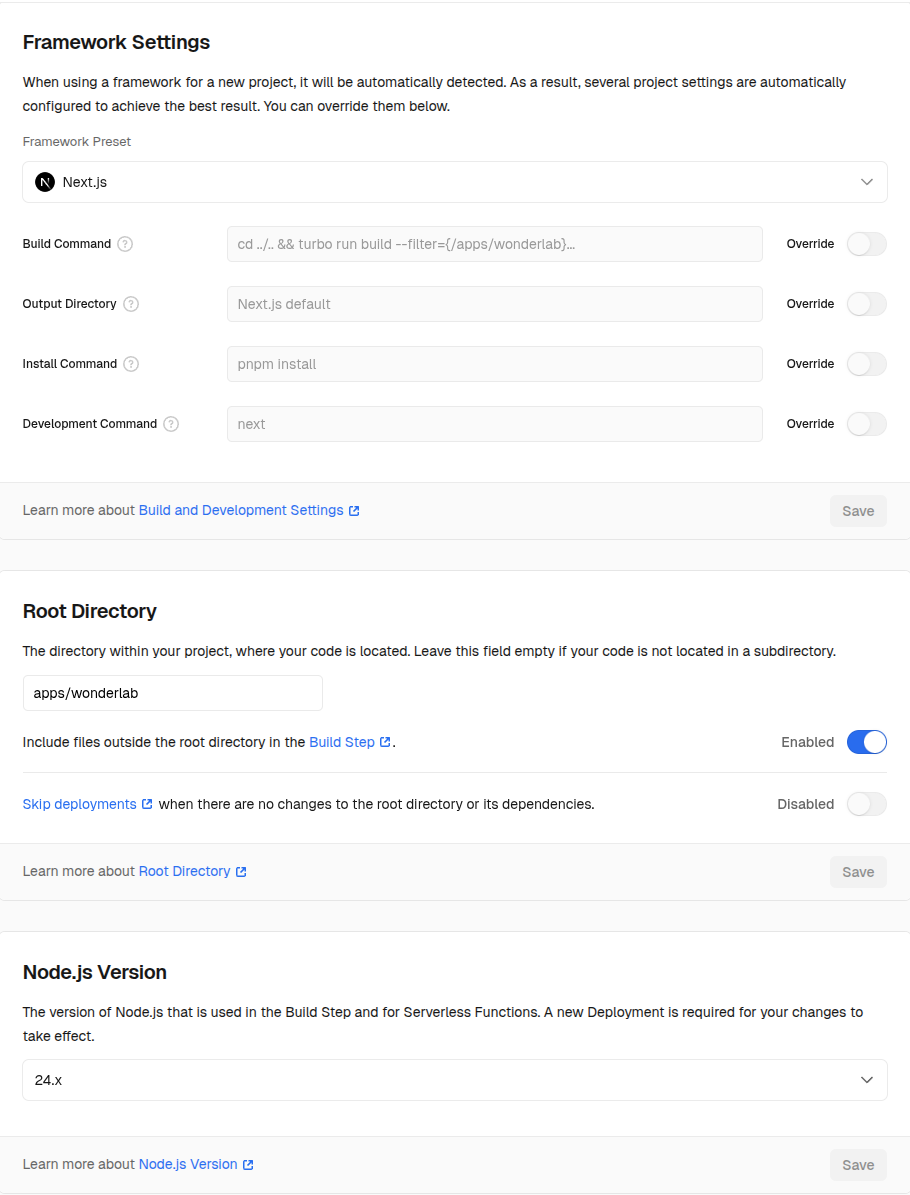Click the help icon beside Development Command
910x1195 pixels.
tap(171, 424)
